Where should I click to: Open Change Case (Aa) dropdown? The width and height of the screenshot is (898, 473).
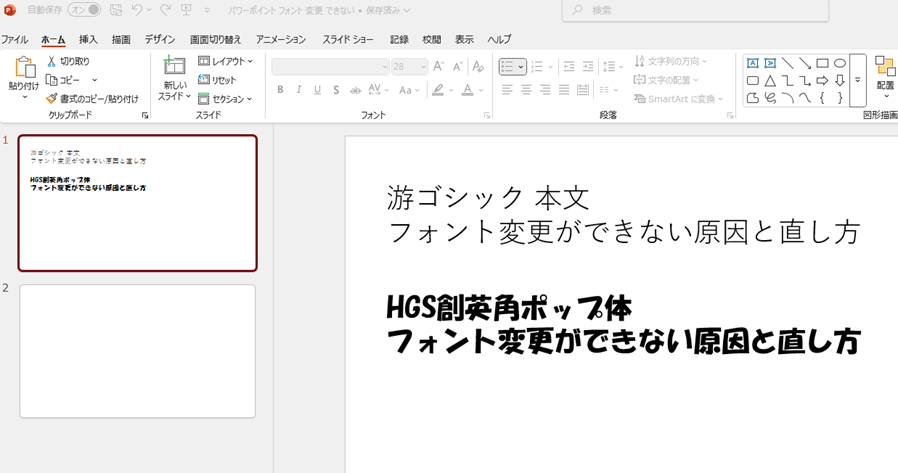pos(409,90)
